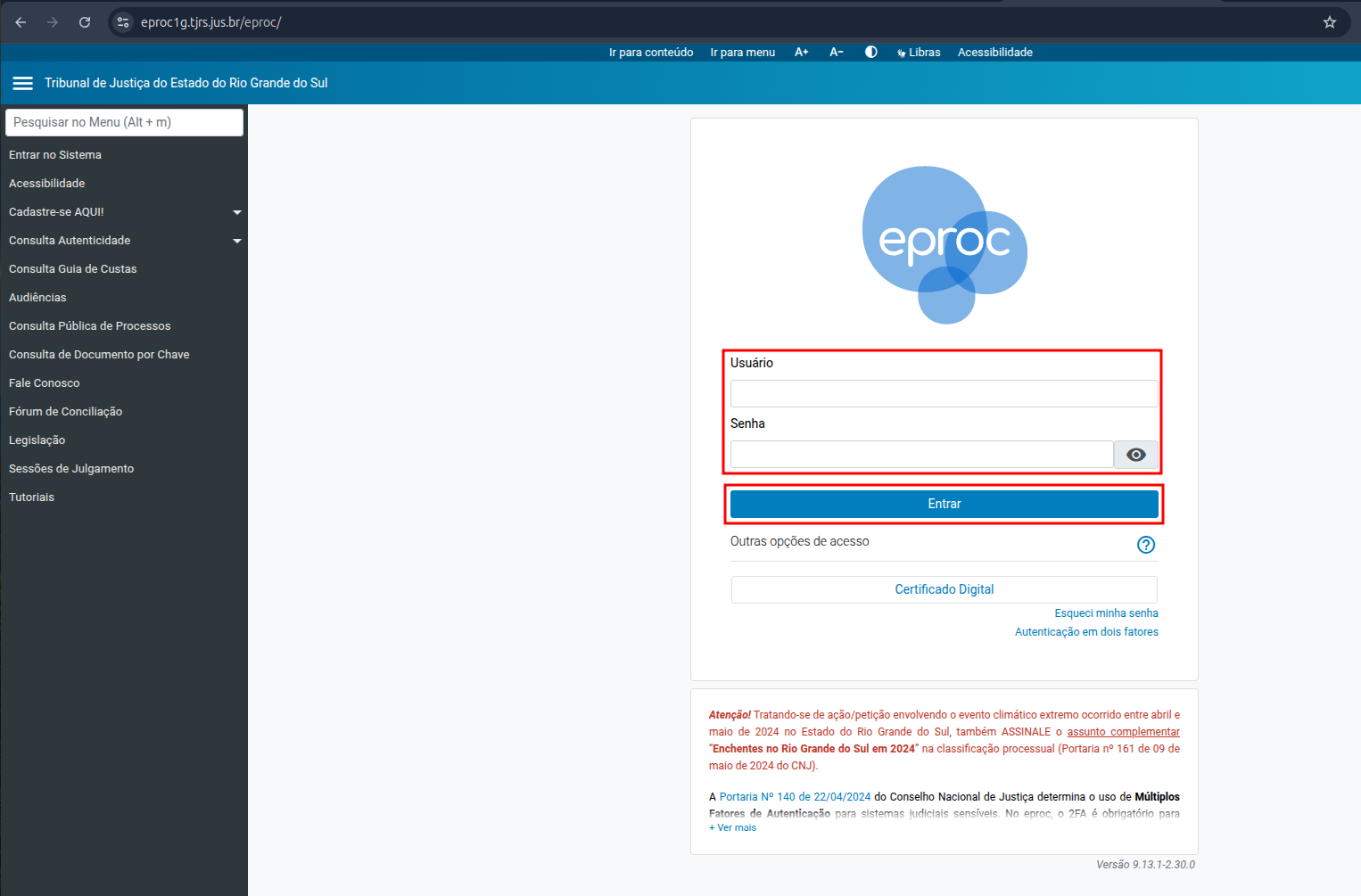This screenshot has width=1361, height=896.
Task: Click Esqueci minha senha link
Action: [1107, 613]
